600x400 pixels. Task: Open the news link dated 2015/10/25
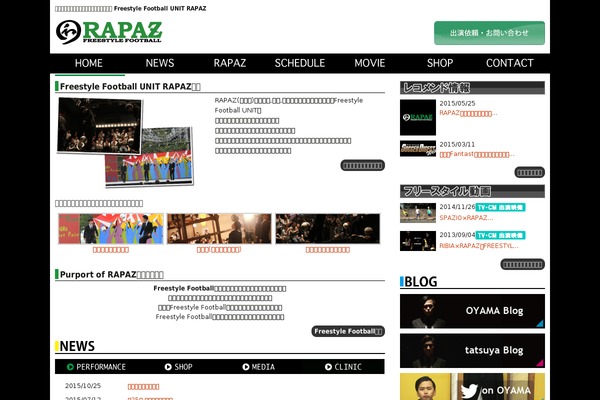click(143, 387)
